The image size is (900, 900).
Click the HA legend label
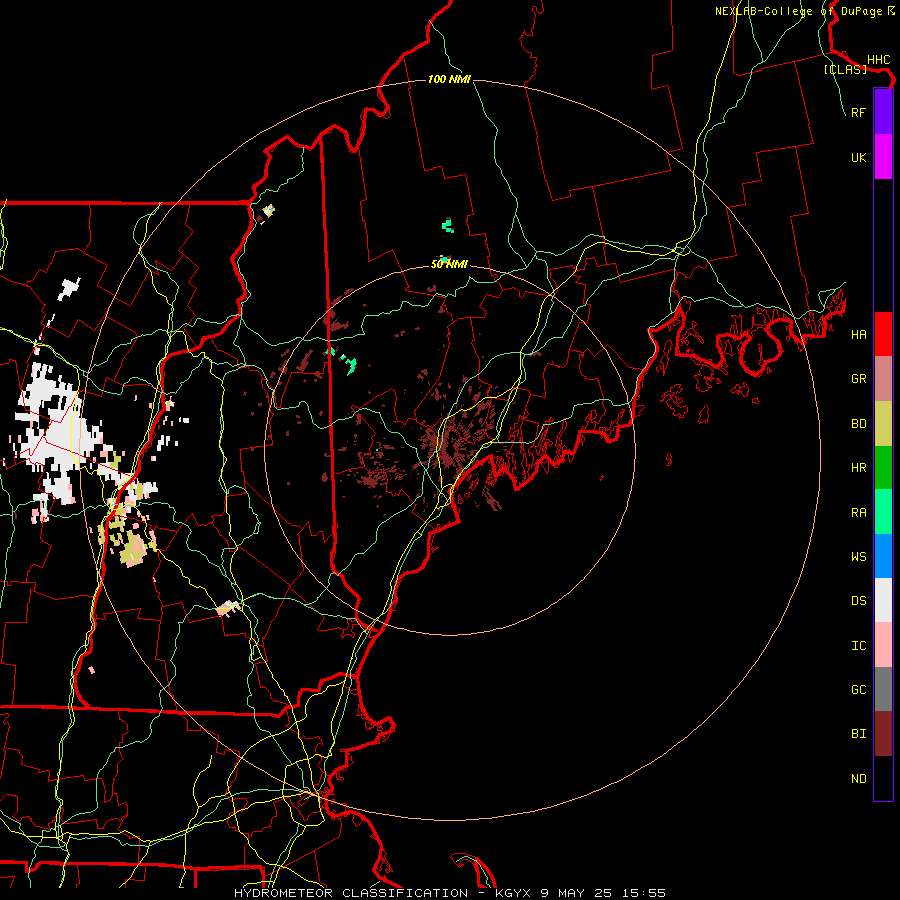pos(858,334)
